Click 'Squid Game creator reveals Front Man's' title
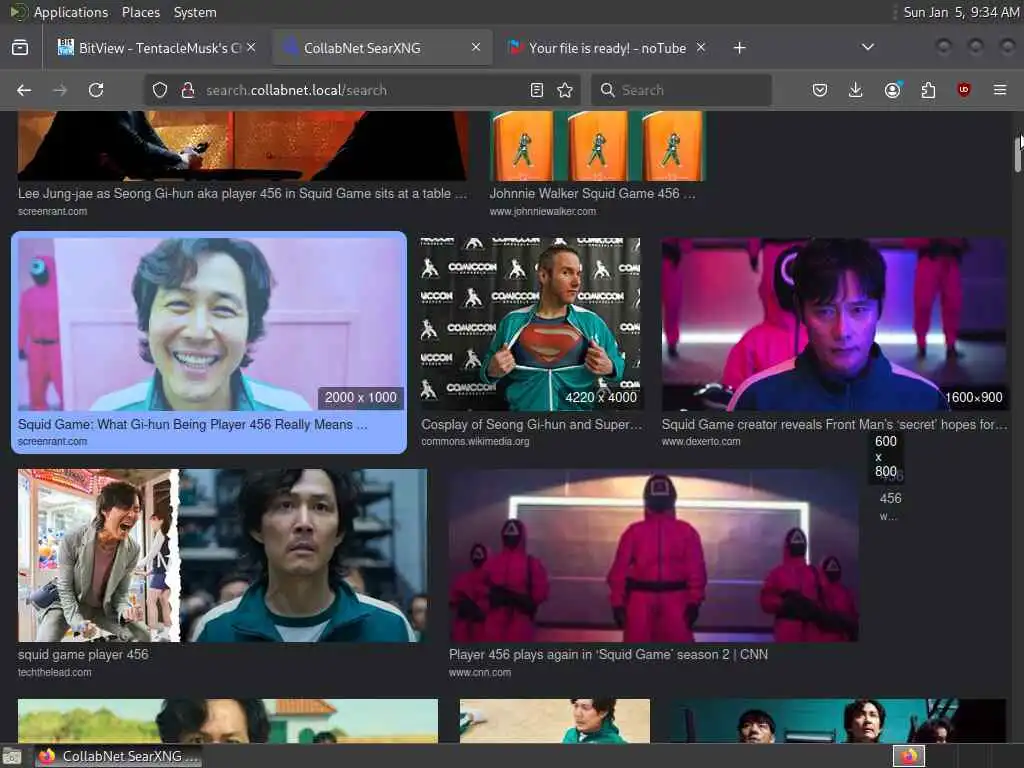The height and width of the screenshot is (768, 1024). [834, 424]
